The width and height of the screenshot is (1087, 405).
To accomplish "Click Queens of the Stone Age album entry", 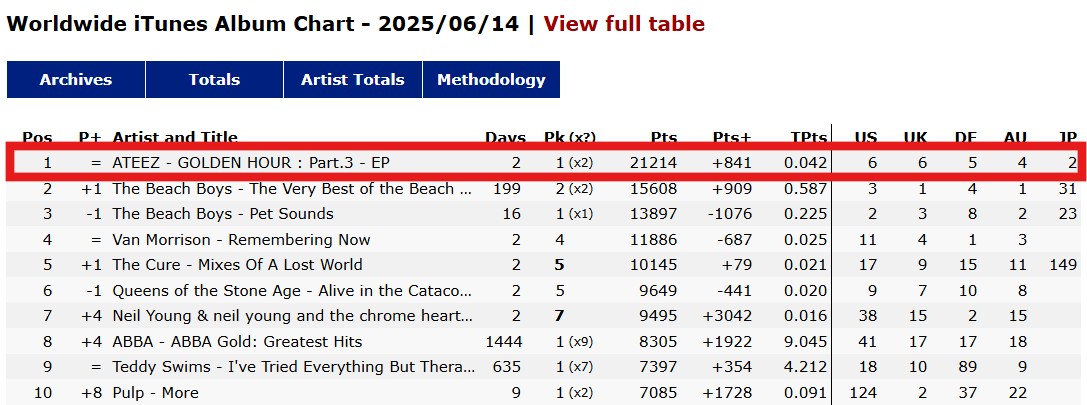I will (293, 291).
